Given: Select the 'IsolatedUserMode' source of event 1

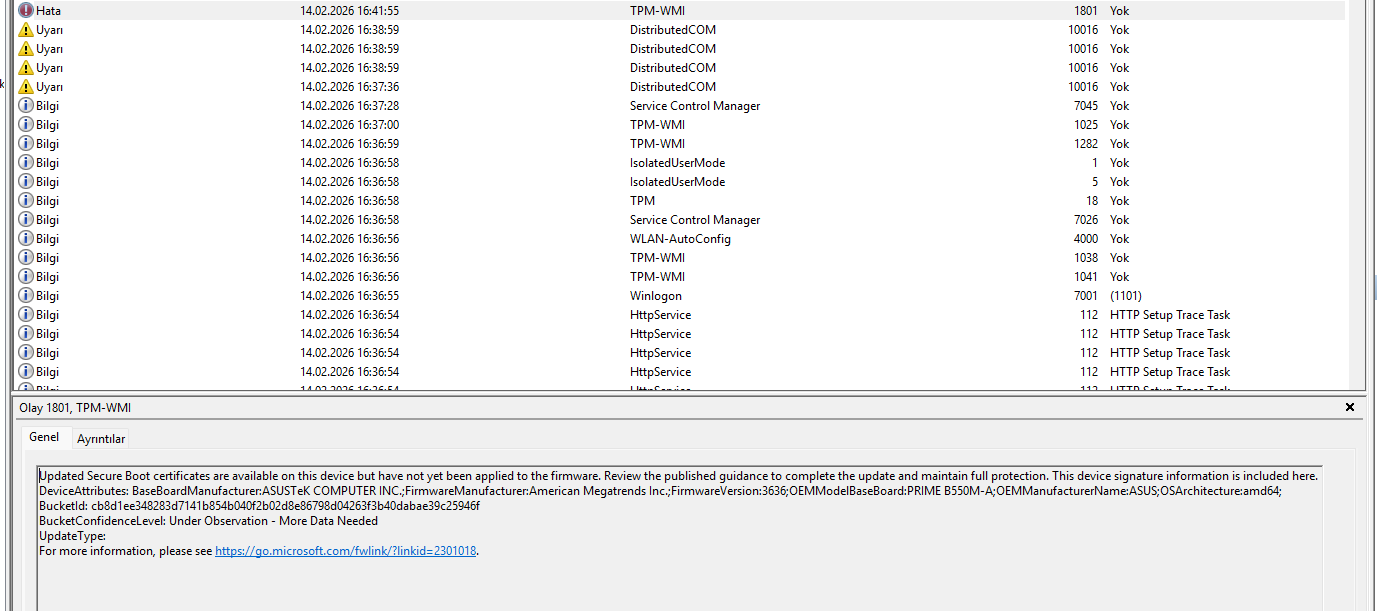Looking at the screenshot, I should point(677,163).
